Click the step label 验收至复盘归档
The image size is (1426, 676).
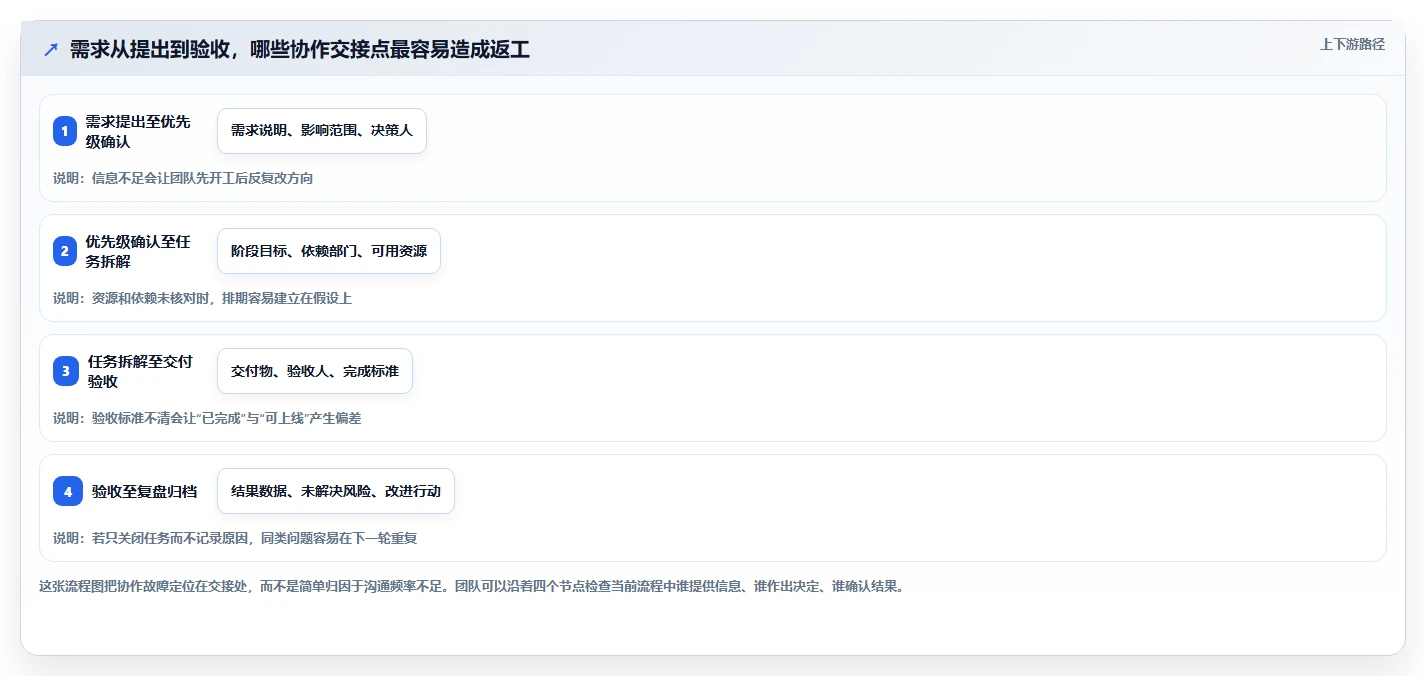click(x=144, y=491)
